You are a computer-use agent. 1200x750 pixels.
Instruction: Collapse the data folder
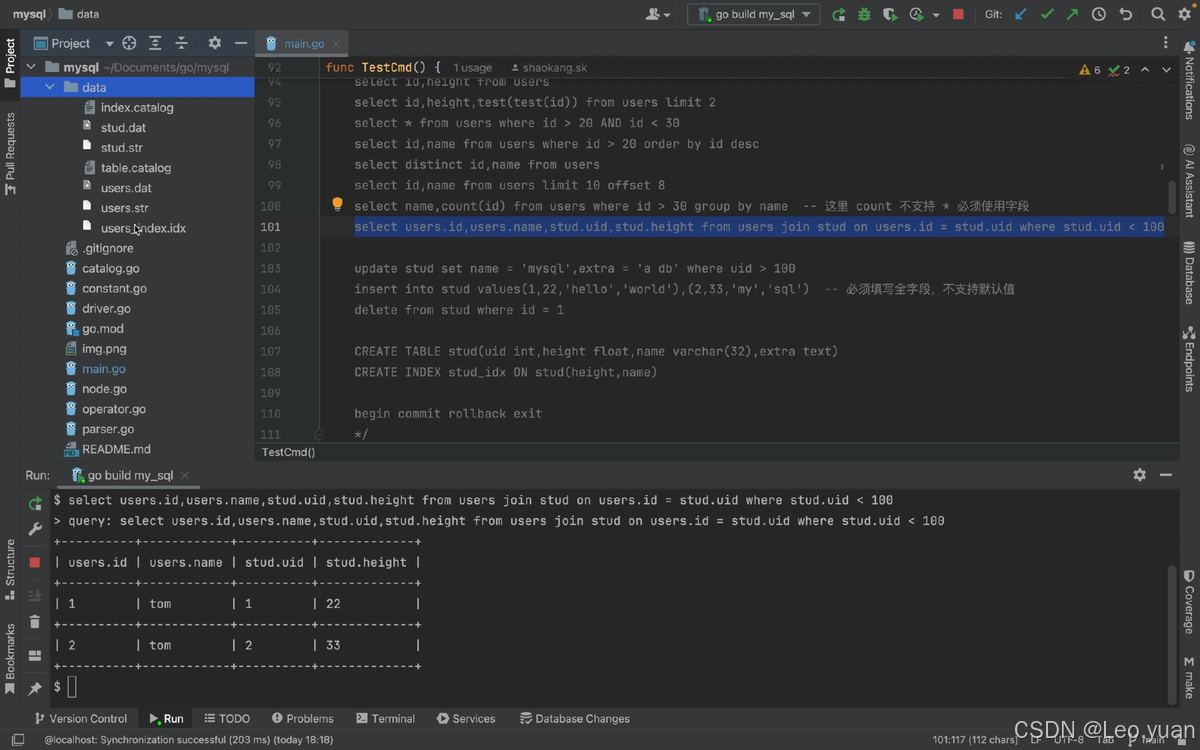click(x=50, y=87)
